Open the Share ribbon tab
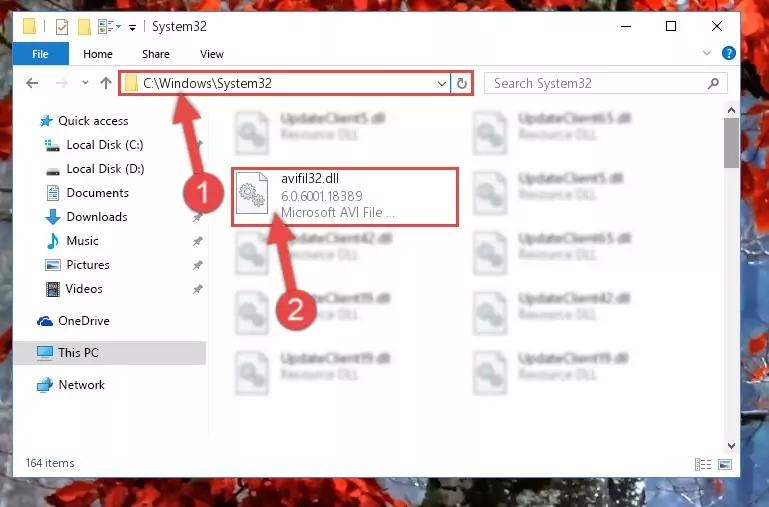The width and height of the screenshot is (769, 507). 156,54
